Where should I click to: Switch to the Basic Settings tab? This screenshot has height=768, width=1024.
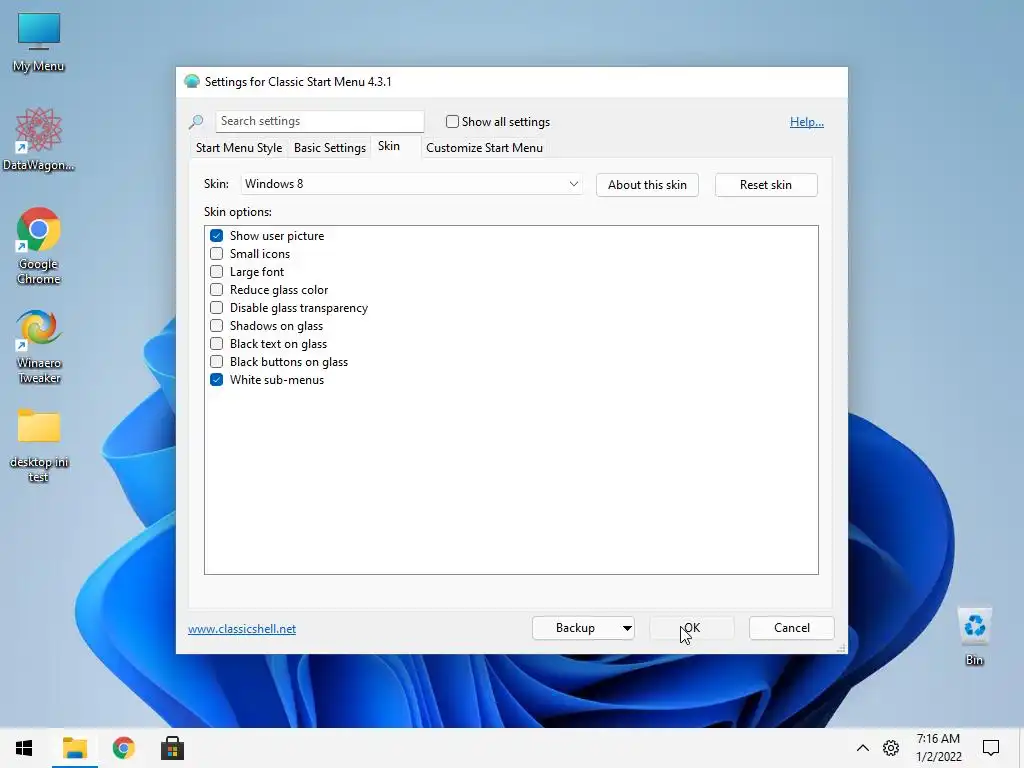[330, 148]
